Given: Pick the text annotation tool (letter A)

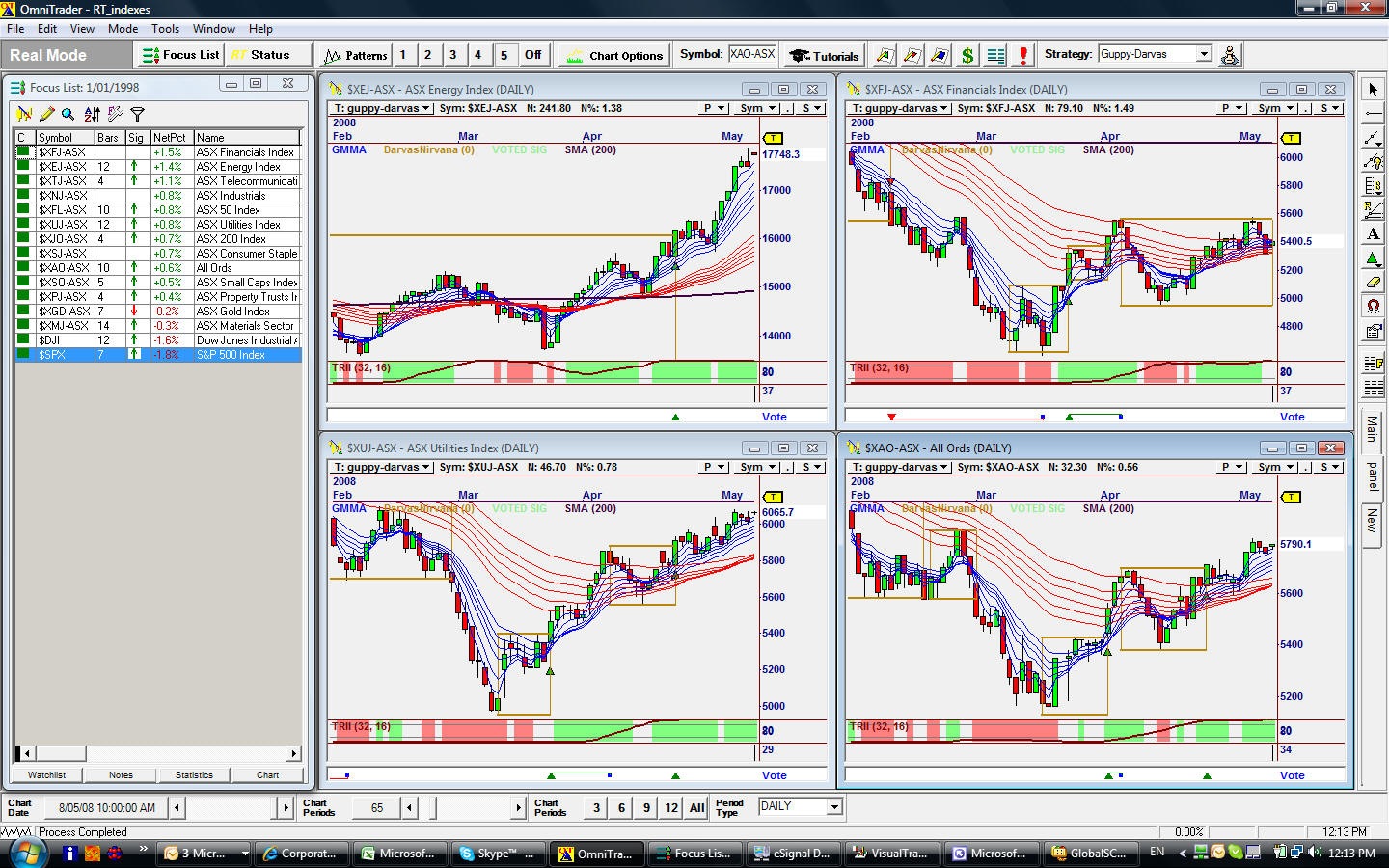Looking at the screenshot, I should click(1373, 234).
